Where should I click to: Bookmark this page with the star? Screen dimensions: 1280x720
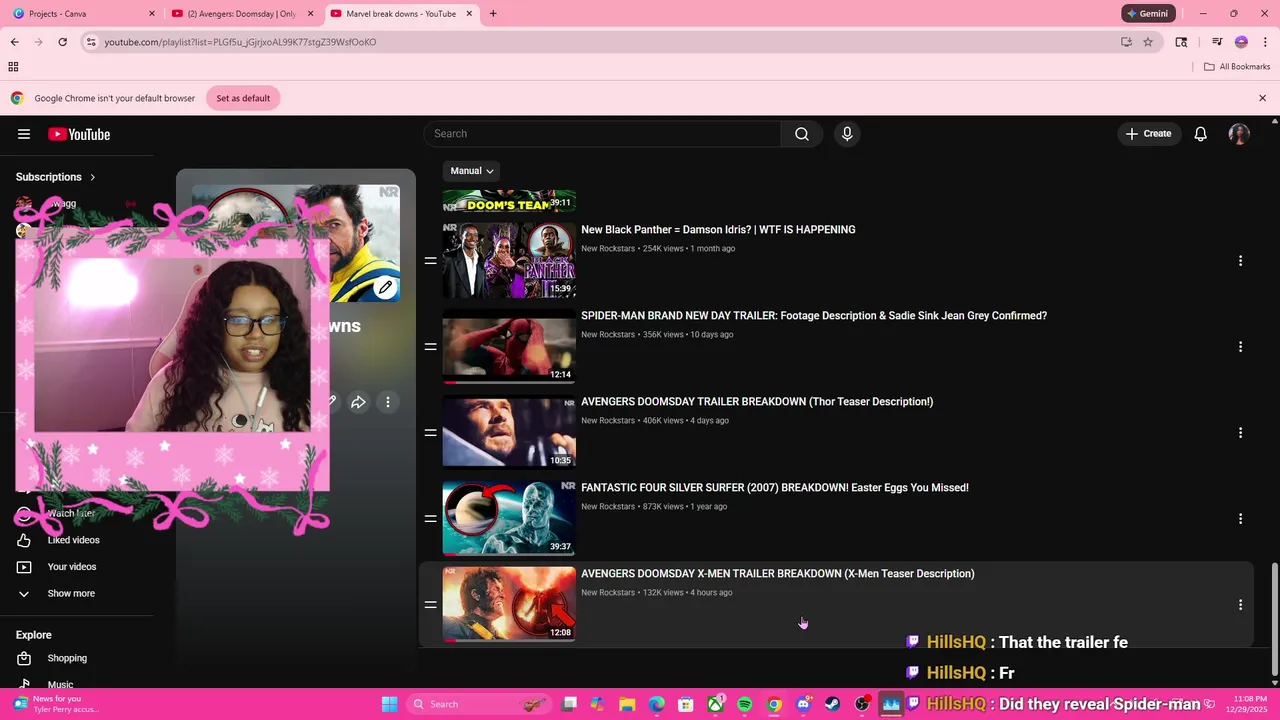[1148, 42]
